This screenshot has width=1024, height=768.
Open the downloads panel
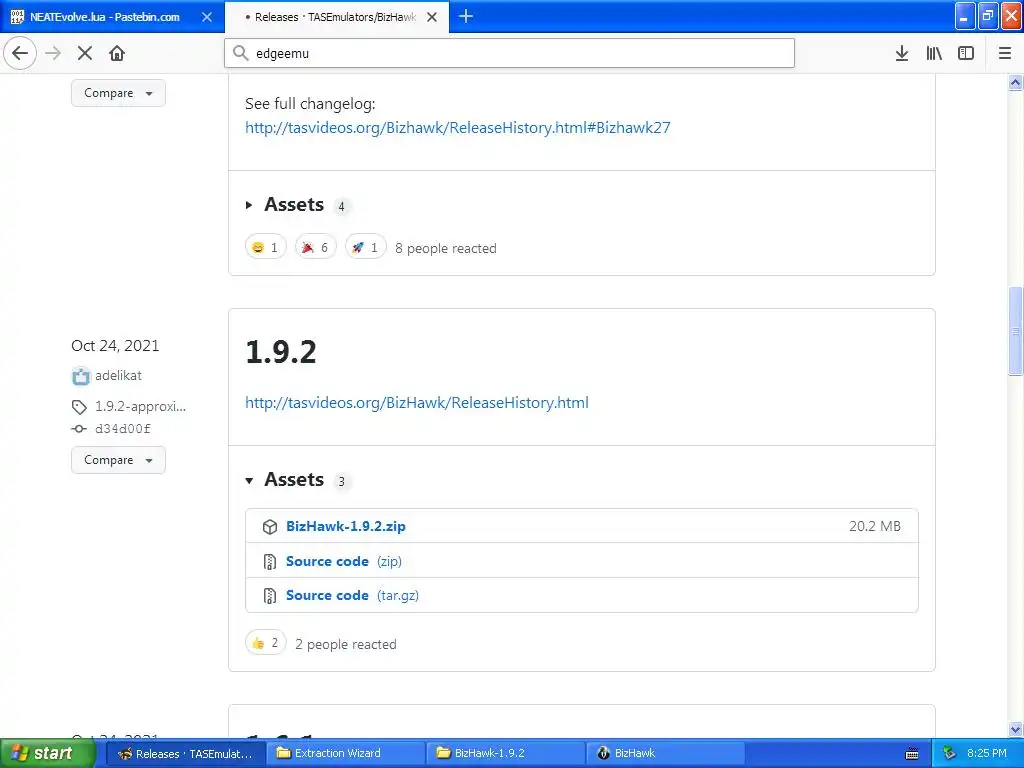coord(901,53)
